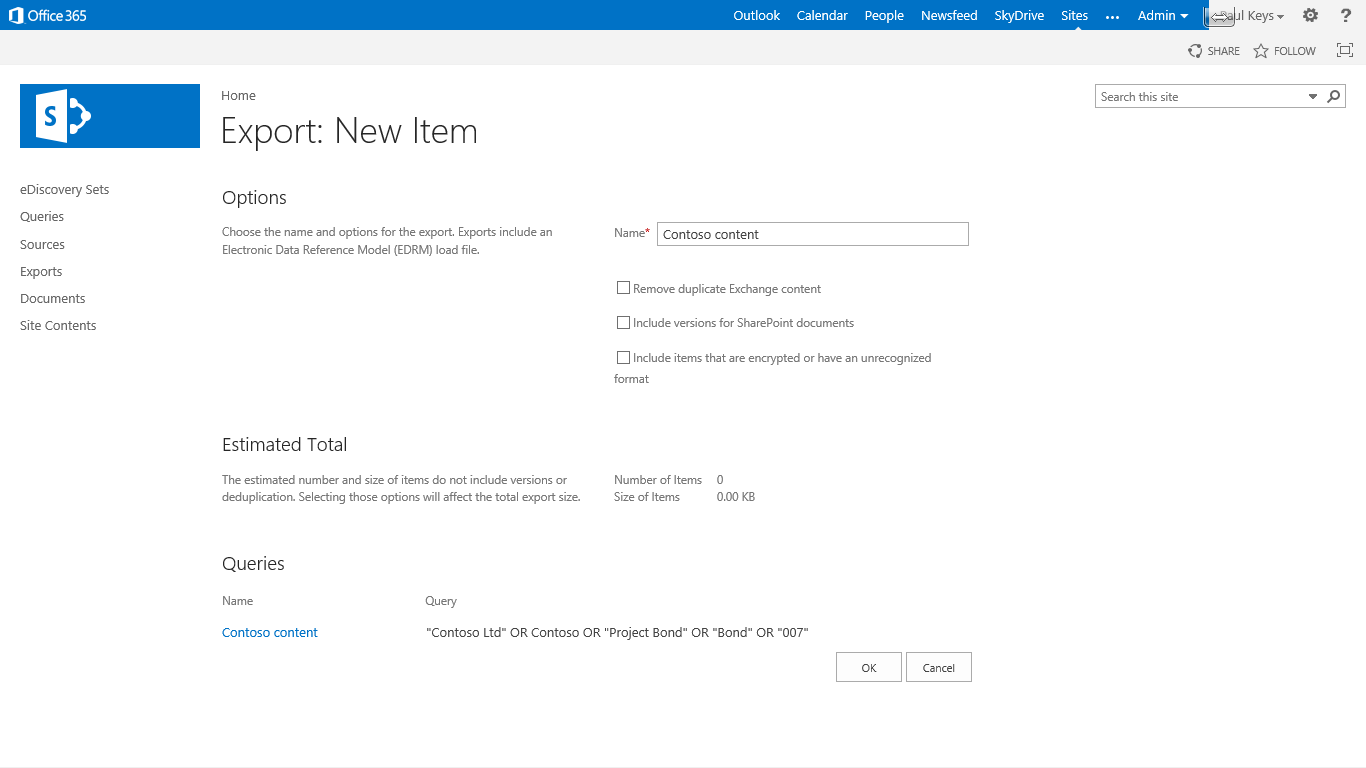This screenshot has height=768, width=1366.
Task: Open the Paul Keys account menu
Action: click(1249, 15)
